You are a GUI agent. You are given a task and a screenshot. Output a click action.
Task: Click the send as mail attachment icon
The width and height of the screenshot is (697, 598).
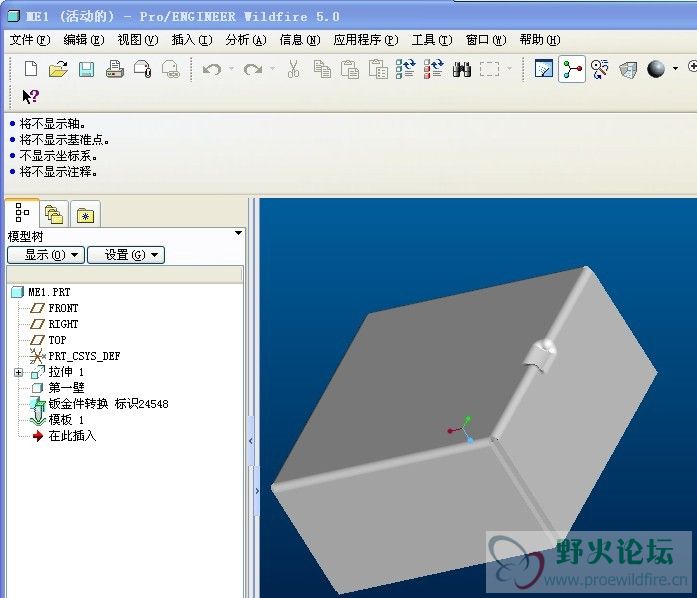[x=143, y=69]
